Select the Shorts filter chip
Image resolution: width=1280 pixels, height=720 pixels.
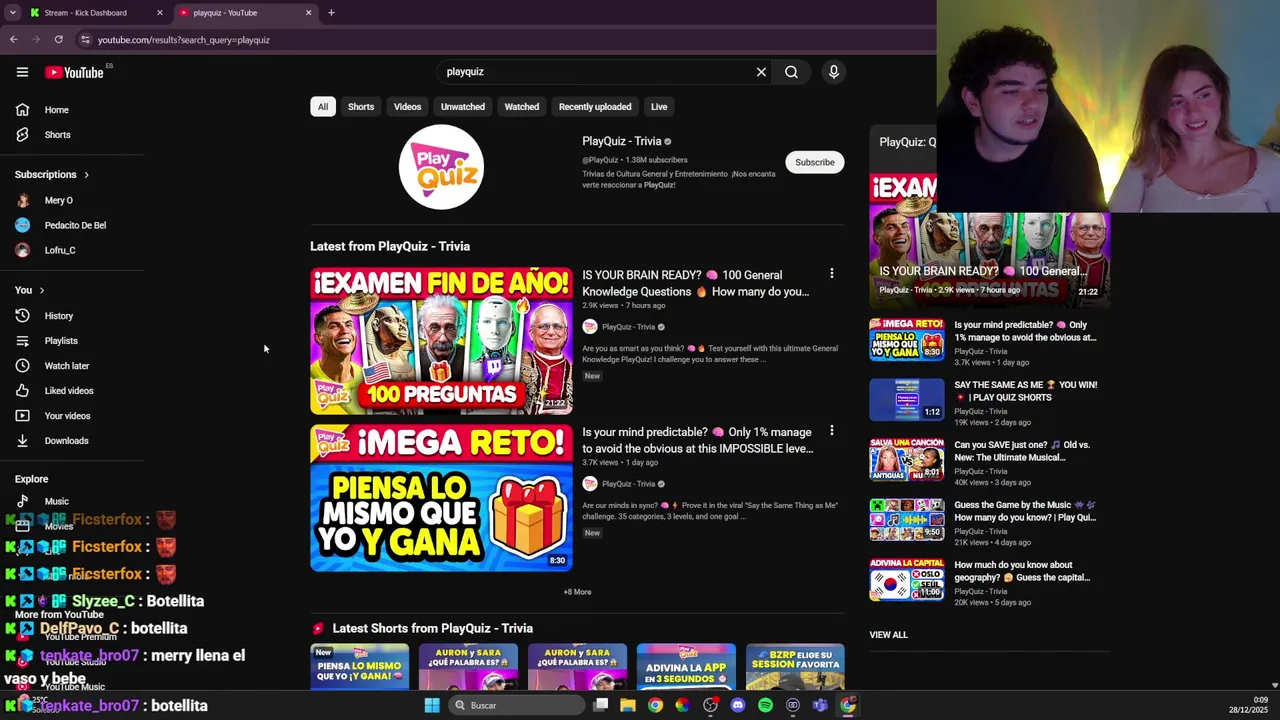(x=361, y=107)
